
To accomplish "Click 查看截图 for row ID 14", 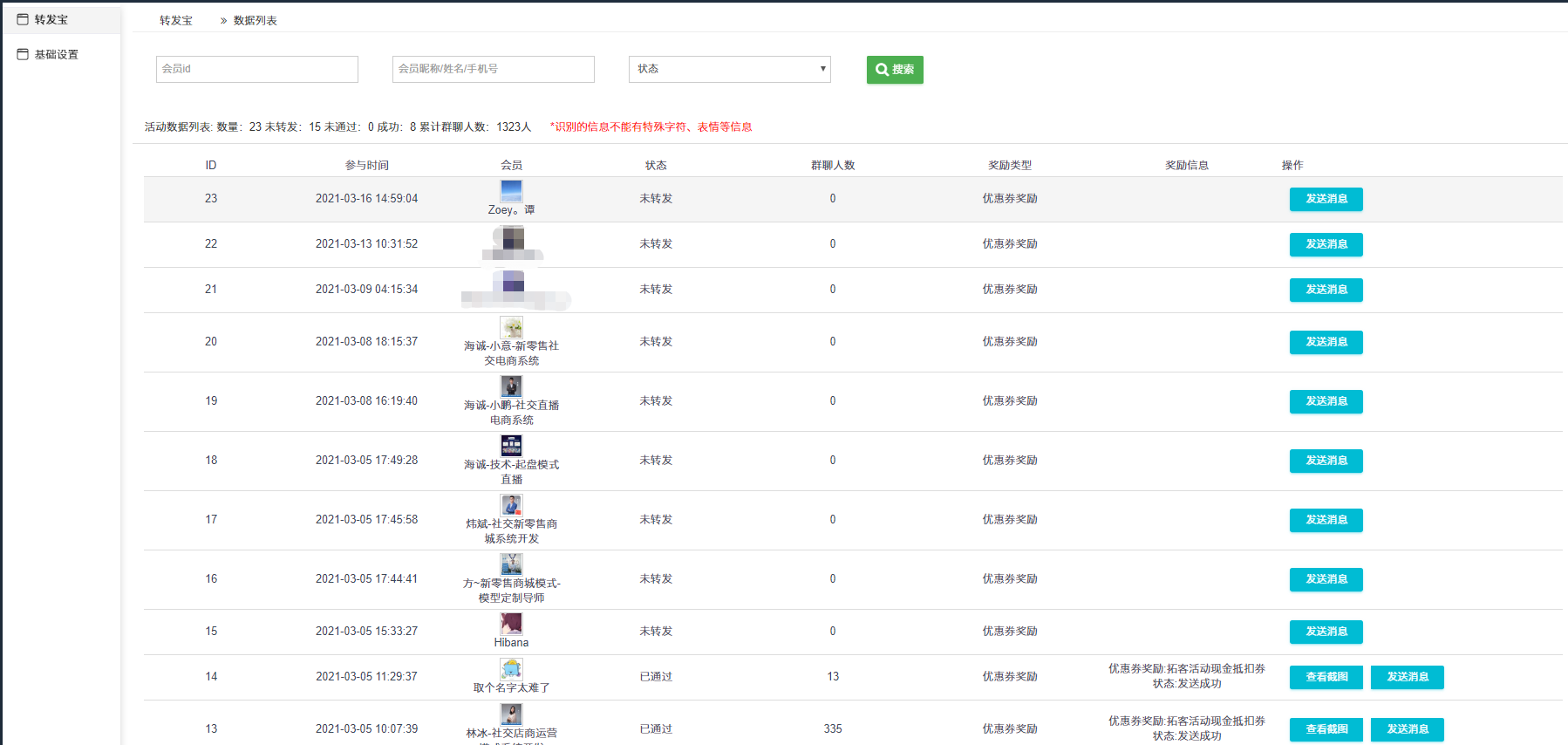I will pos(1326,677).
